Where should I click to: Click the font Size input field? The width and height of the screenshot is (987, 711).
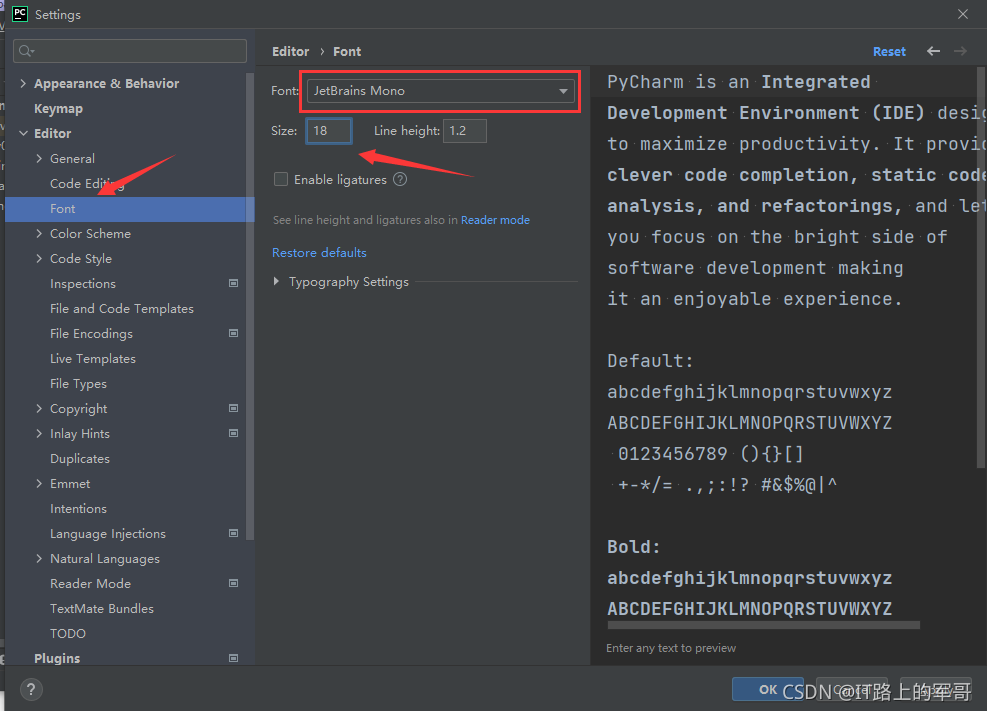(329, 131)
